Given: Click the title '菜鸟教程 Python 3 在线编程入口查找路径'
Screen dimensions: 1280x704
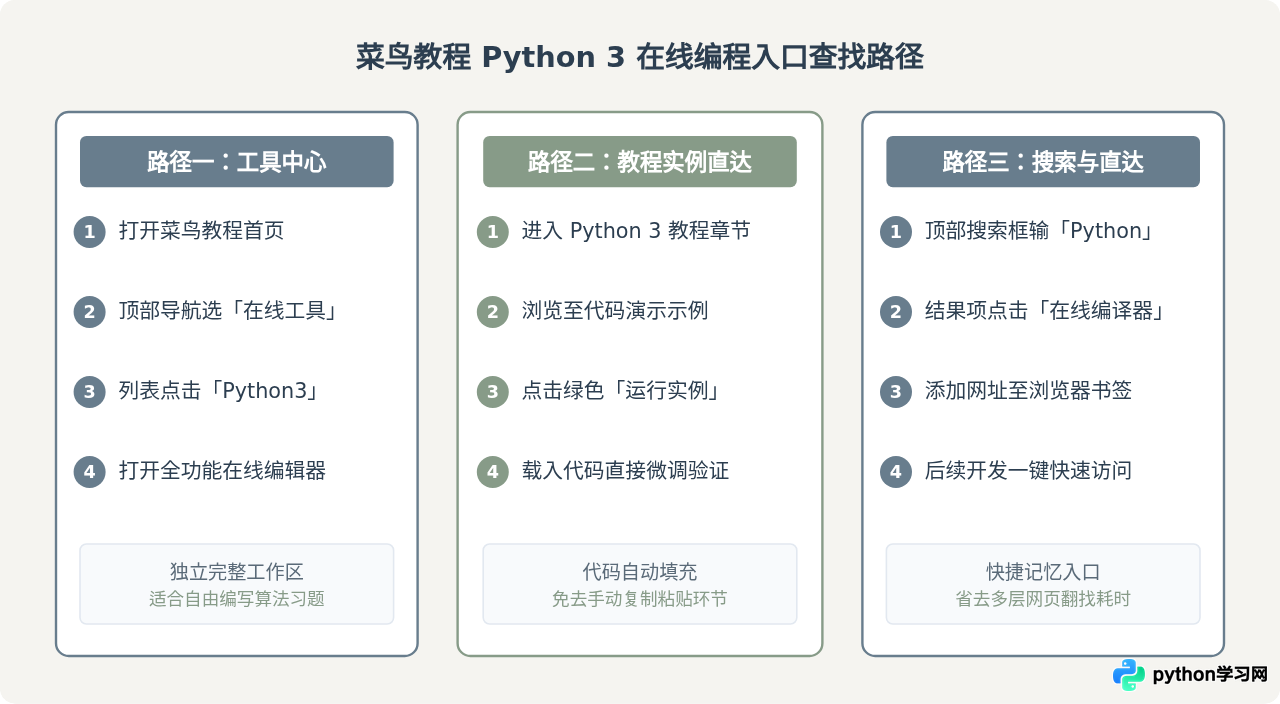Looking at the screenshot, I should click(x=640, y=57).
